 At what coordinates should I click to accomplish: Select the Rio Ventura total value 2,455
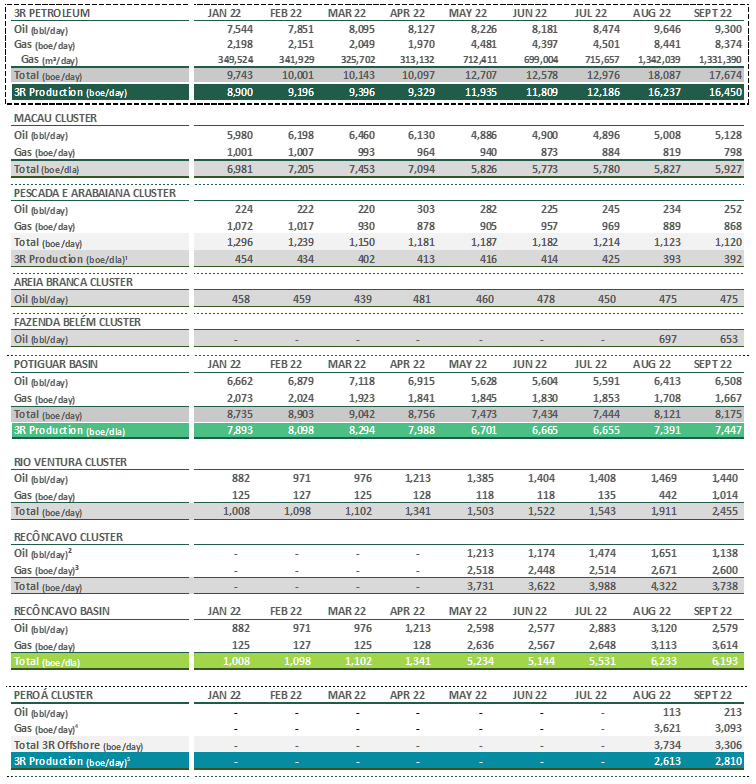click(724, 512)
